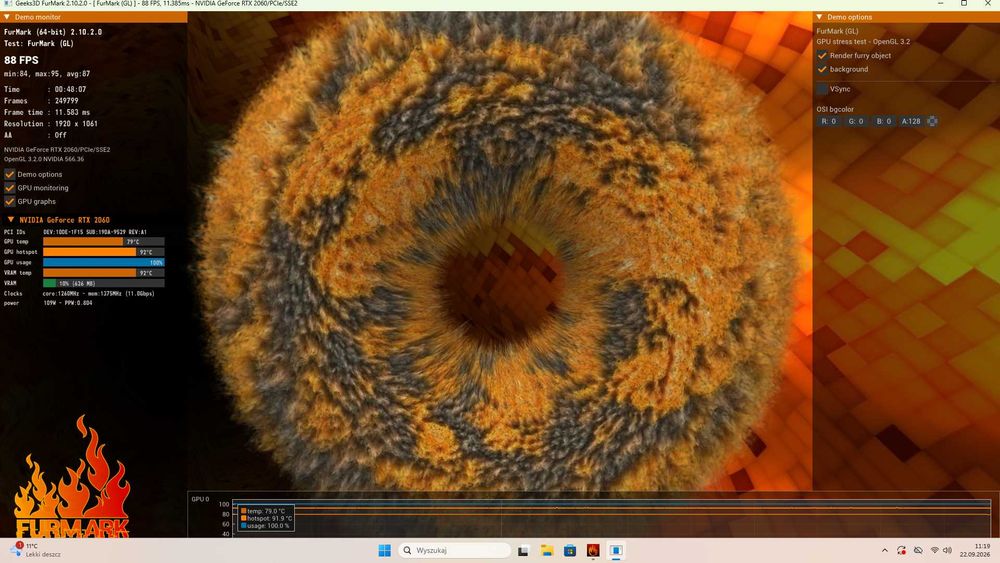The image size is (1000, 563).
Task: Click the G: 0 color field
Action: (x=856, y=121)
